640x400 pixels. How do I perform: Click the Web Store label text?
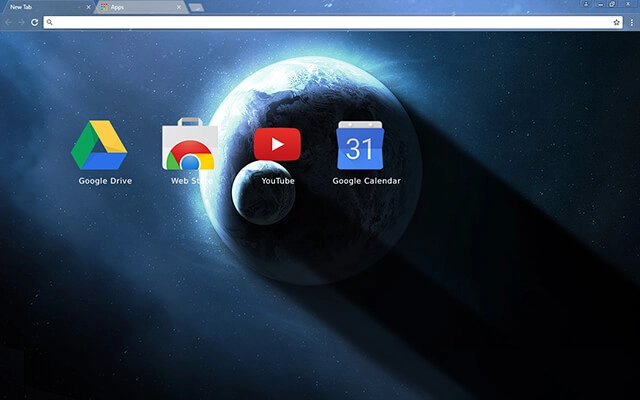[x=191, y=181]
